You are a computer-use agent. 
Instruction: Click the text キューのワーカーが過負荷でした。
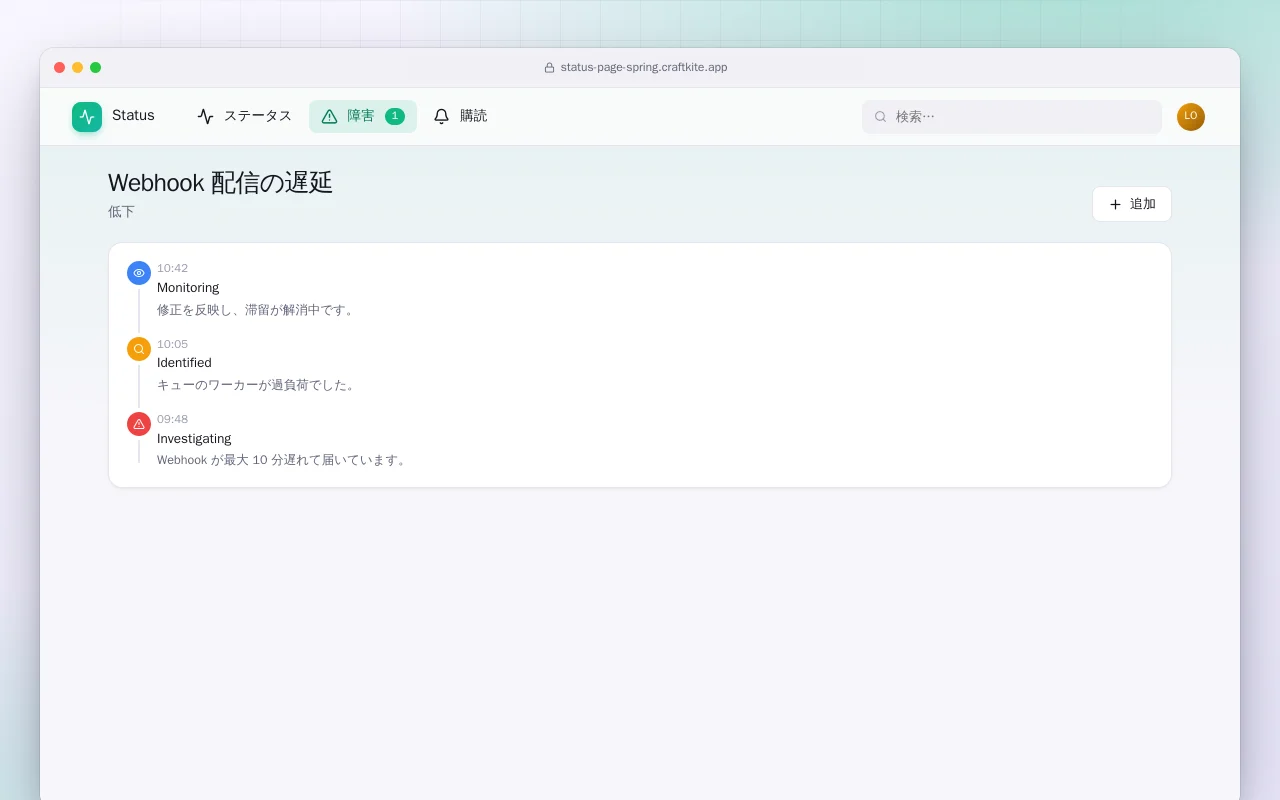click(x=258, y=385)
